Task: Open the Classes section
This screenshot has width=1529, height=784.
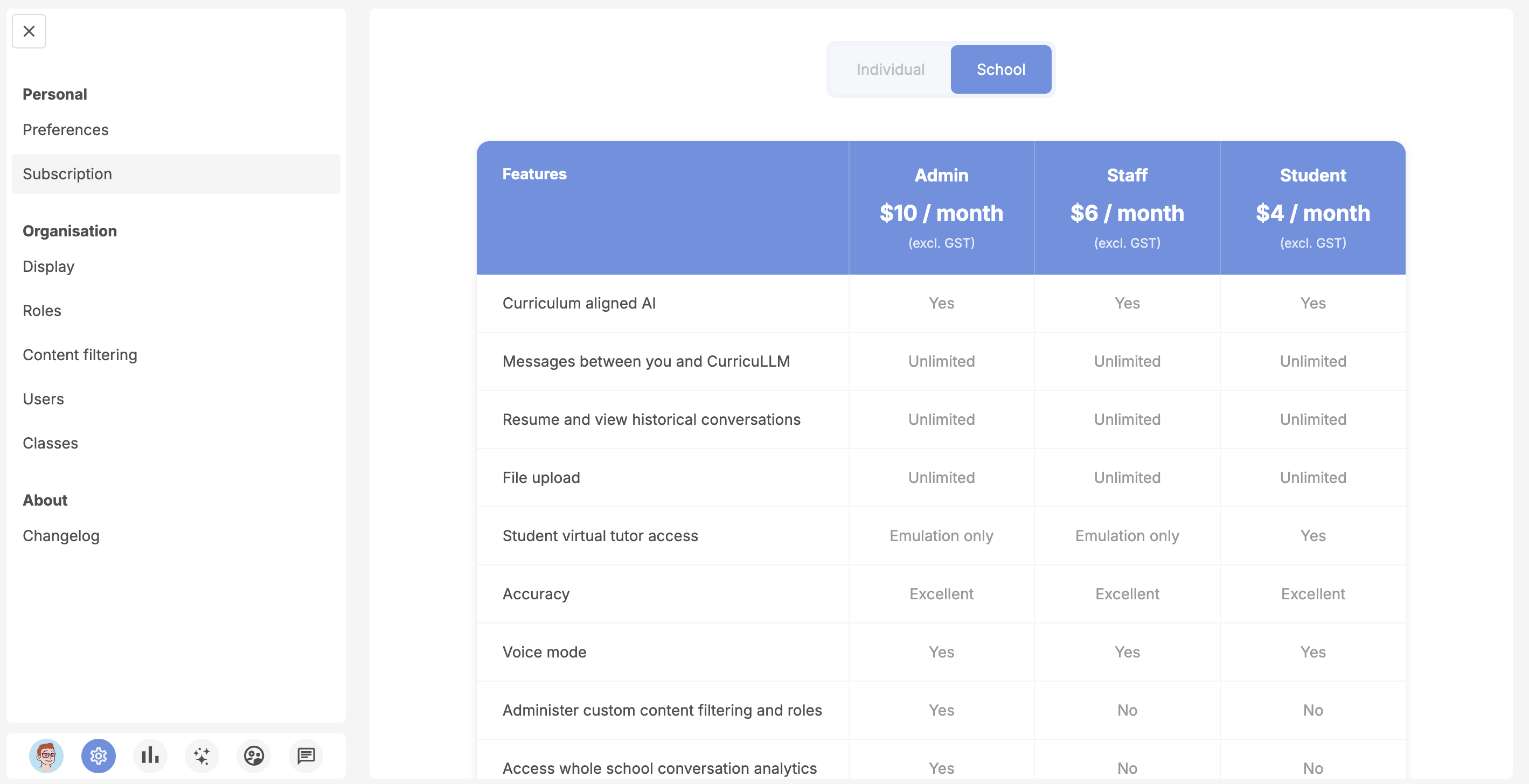Action: click(x=51, y=443)
